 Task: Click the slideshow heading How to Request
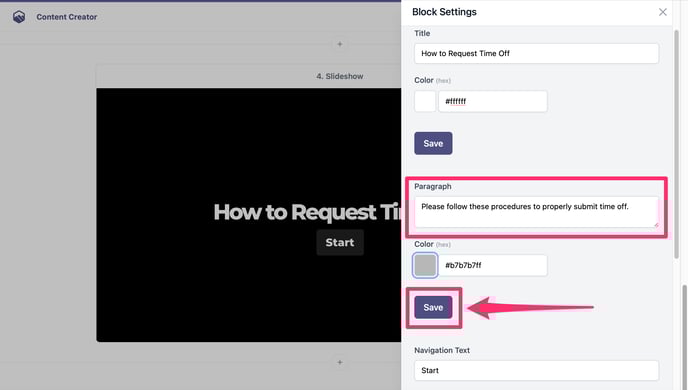click(x=295, y=212)
